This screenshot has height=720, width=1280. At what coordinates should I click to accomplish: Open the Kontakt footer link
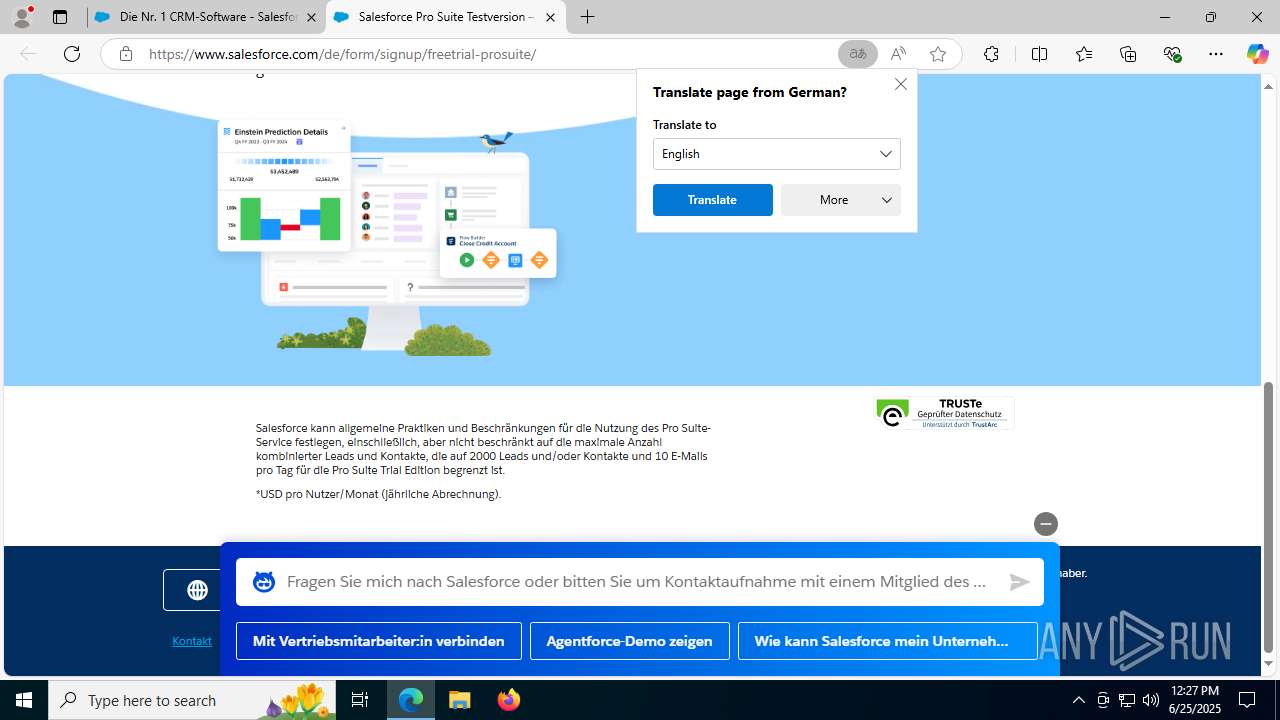(x=192, y=641)
